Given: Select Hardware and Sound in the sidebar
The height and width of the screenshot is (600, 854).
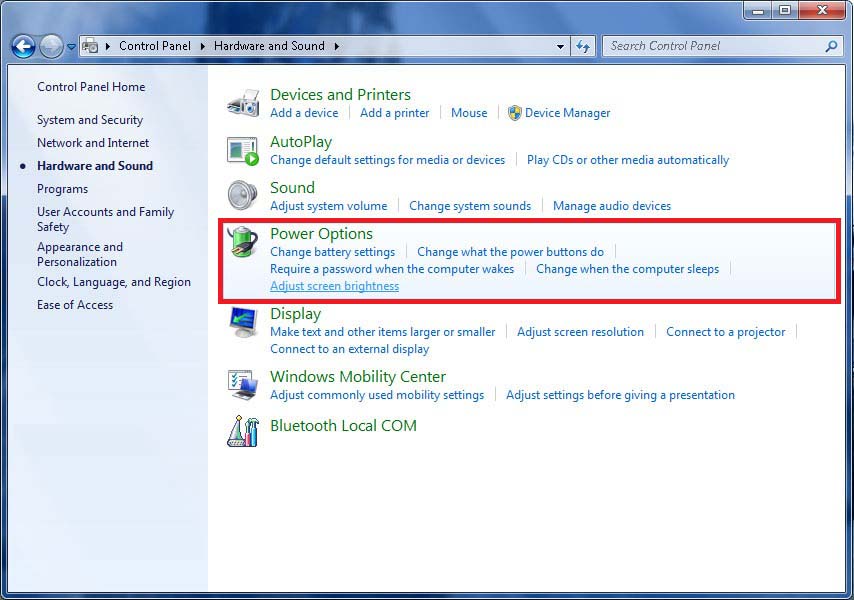Looking at the screenshot, I should point(95,166).
